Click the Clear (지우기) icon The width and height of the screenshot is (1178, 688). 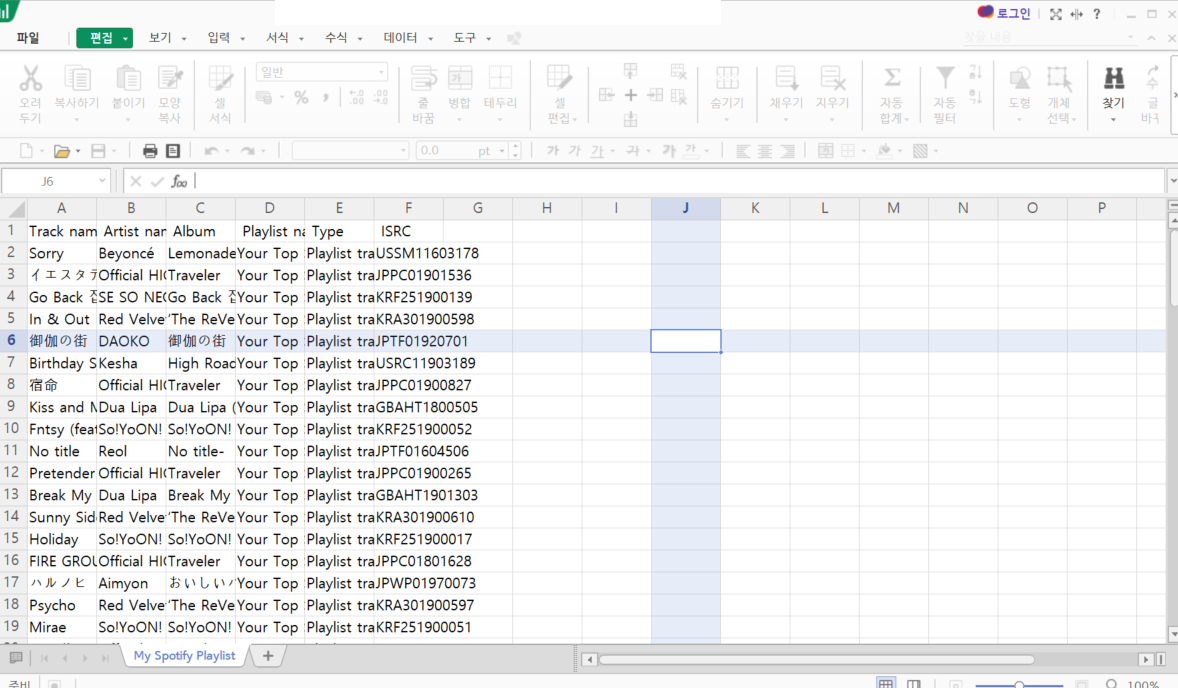click(x=832, y=78)
